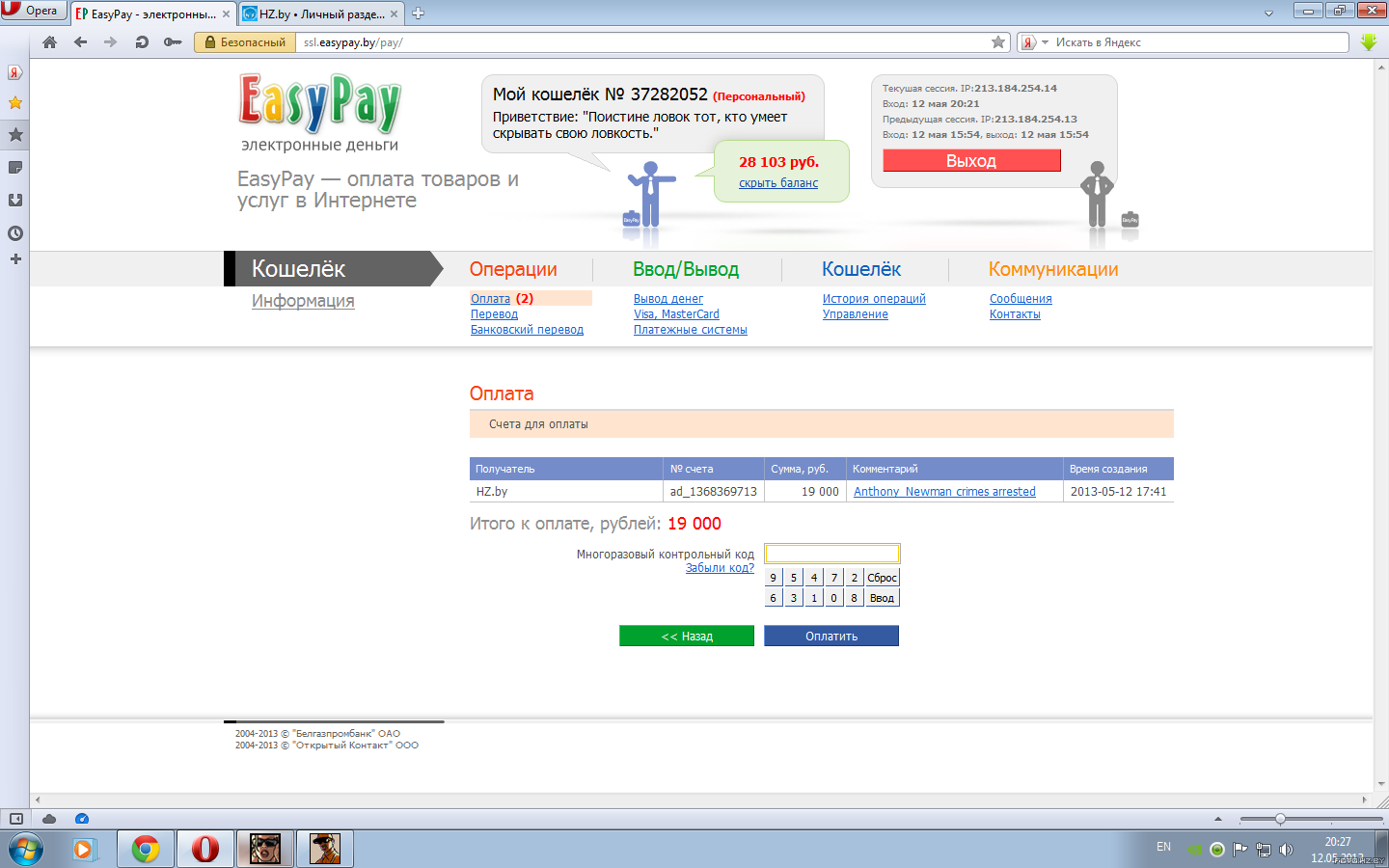Screen dimensions: 1389x868
Task: Click the blue Оплатить button
Action: pyautogui.click(x=831, y=637)
